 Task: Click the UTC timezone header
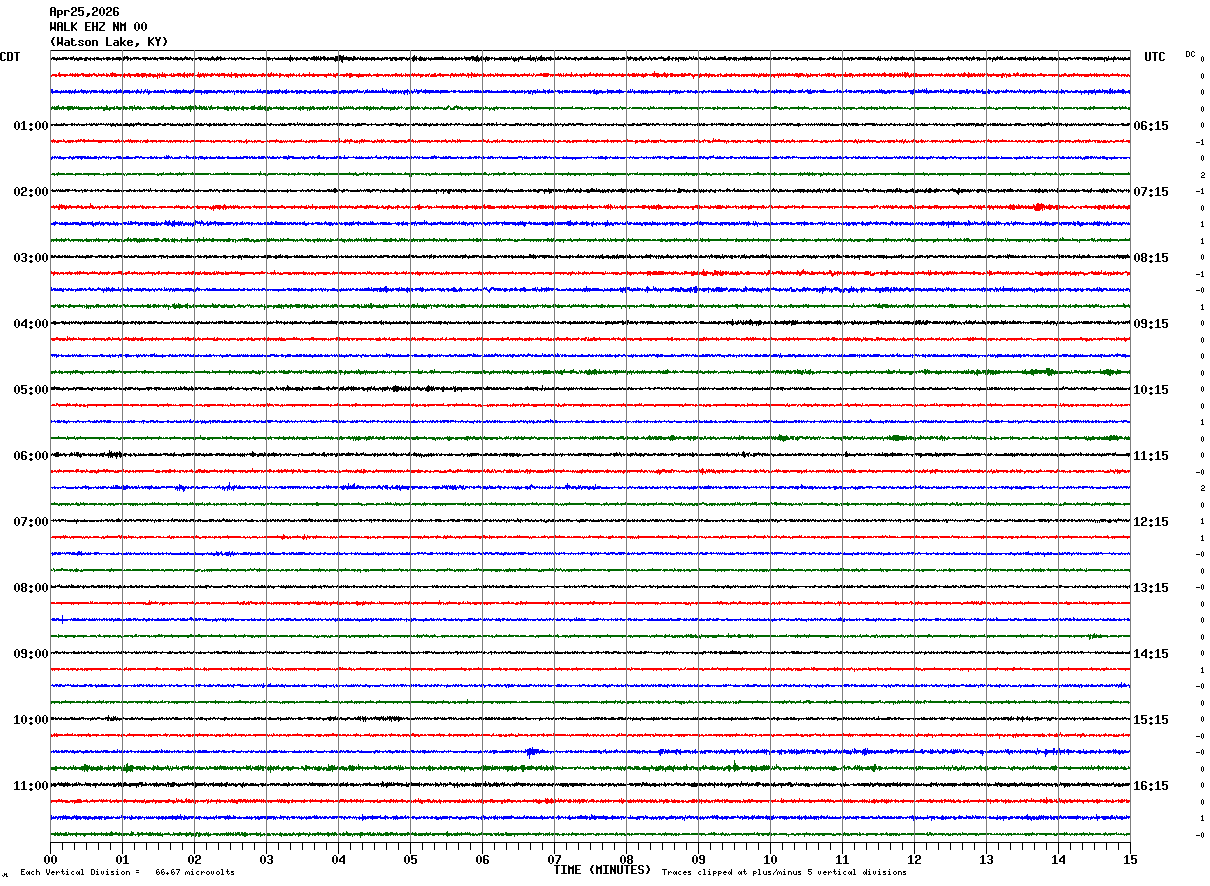click(1155, 57)
